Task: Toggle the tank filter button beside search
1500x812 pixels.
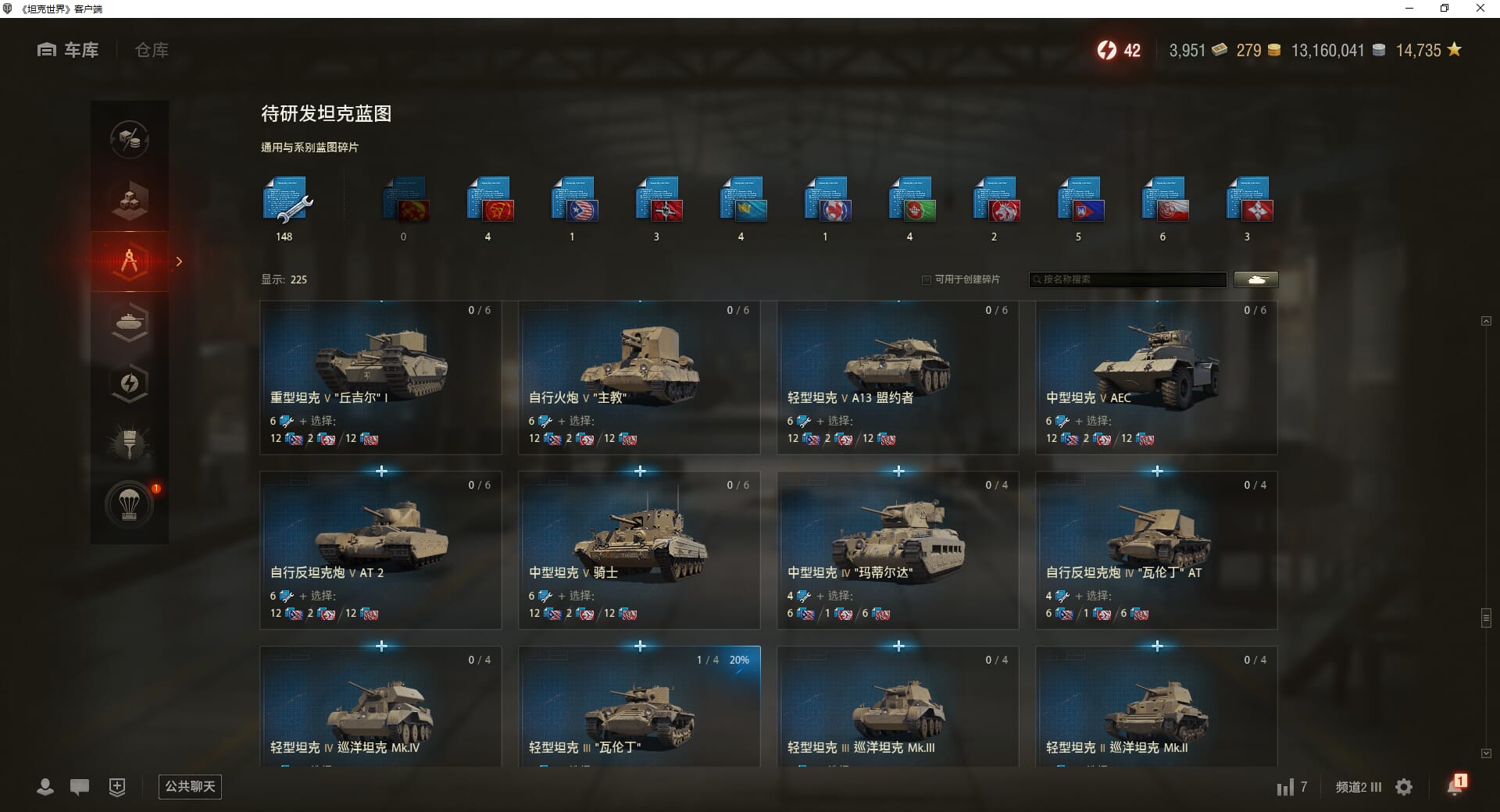Action: (1256, 280)
